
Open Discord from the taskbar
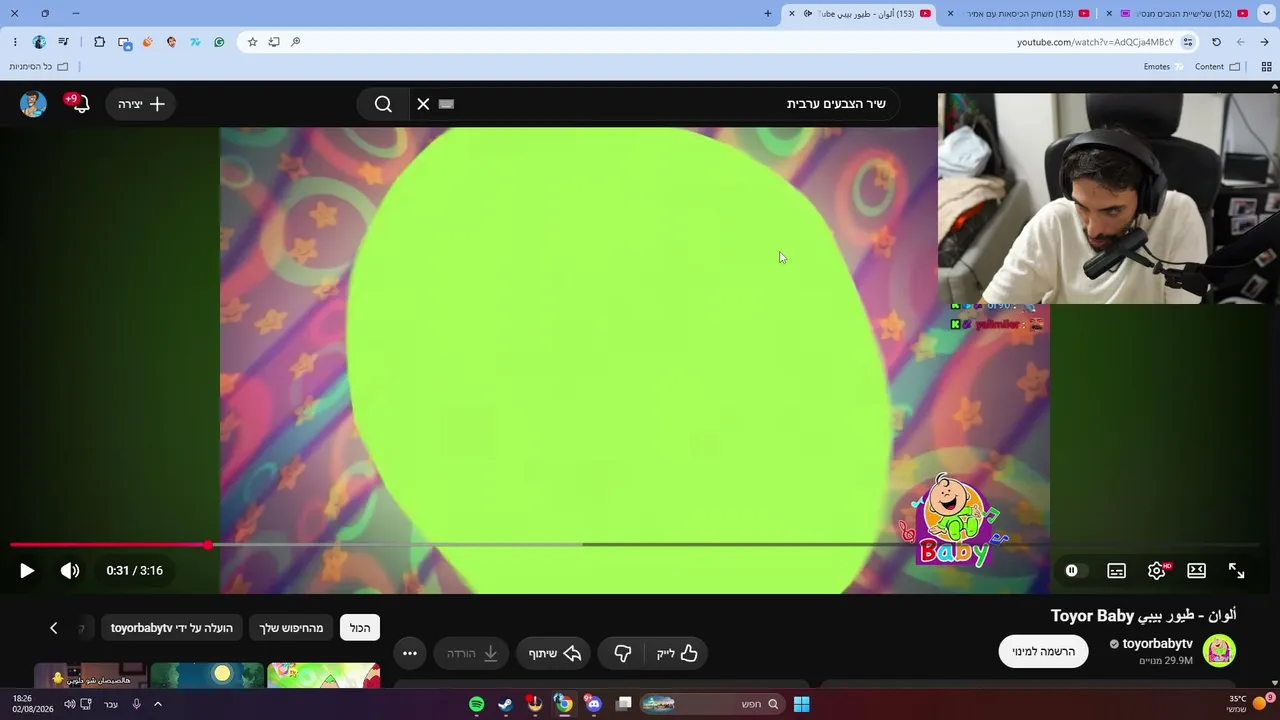coord(593,704)
